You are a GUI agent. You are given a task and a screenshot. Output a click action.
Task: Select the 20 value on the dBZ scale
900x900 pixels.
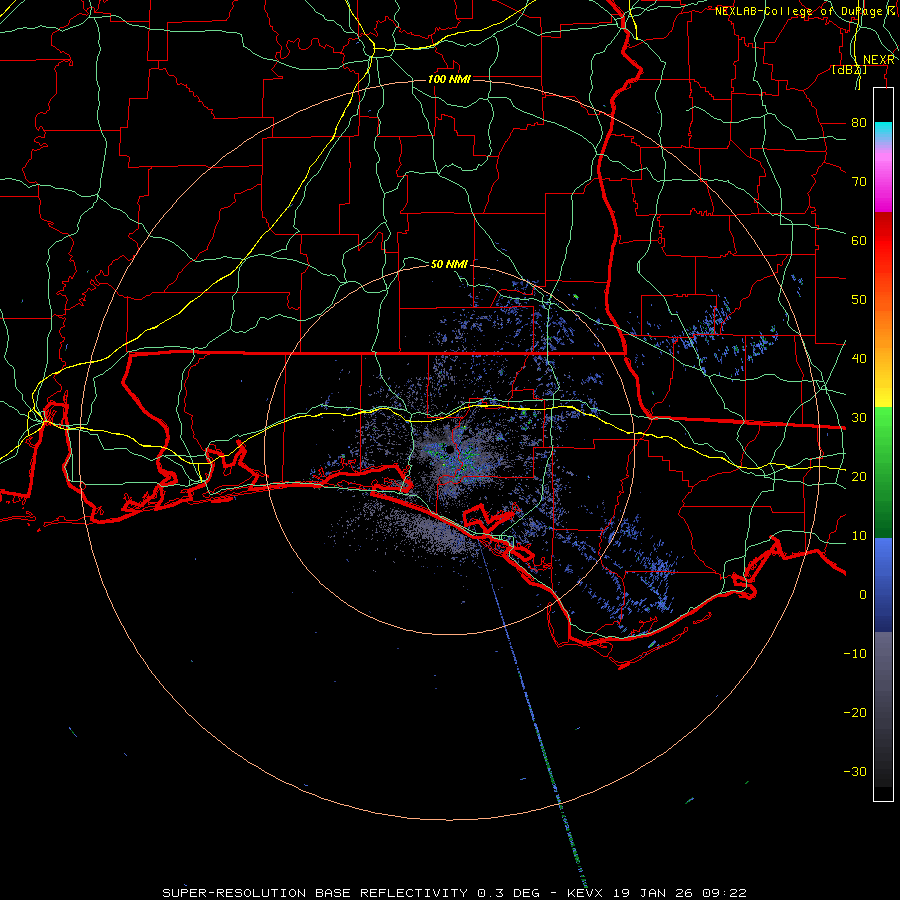click(x=859, y=476)
